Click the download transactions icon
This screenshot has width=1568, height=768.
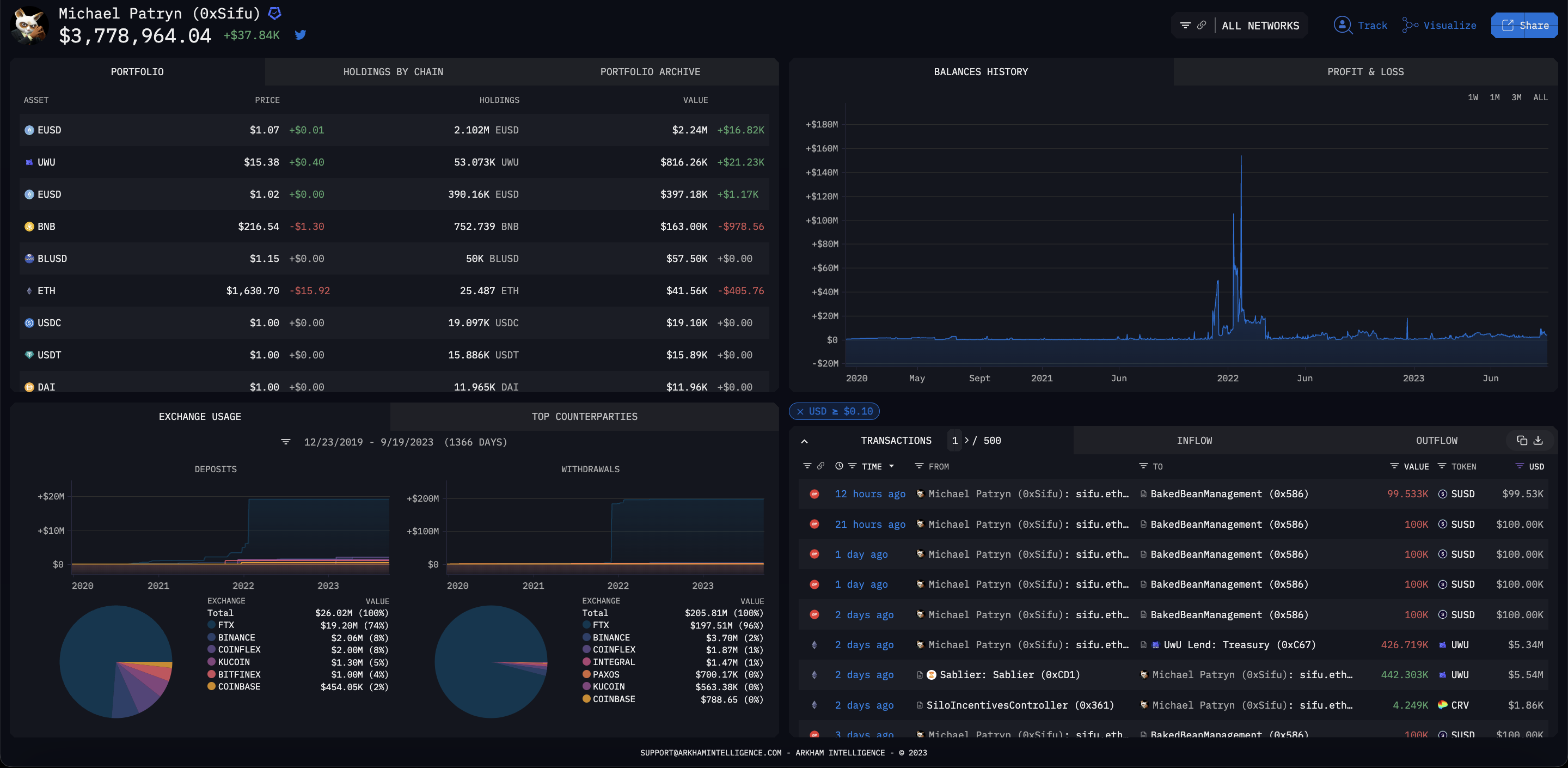(x=1538, y=440)
